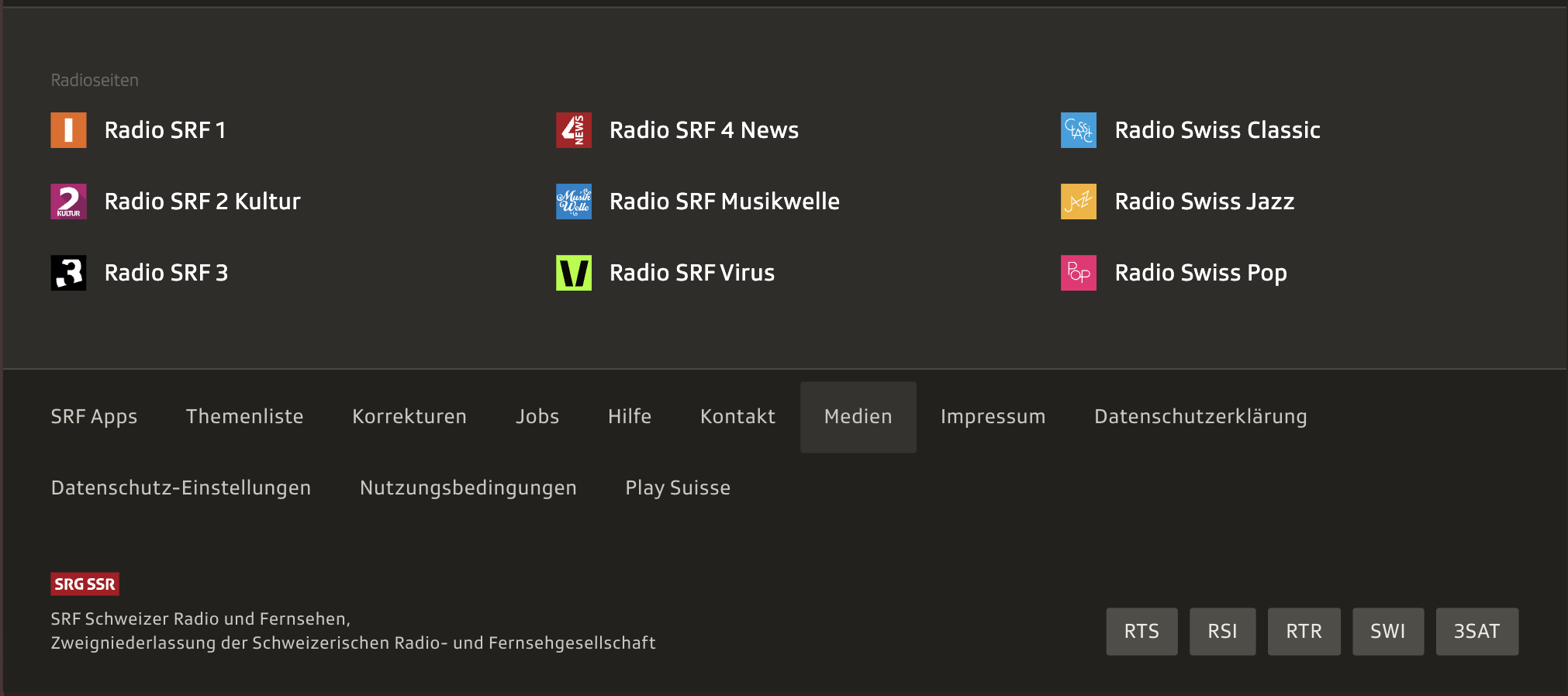
Task: Click the highlighted Medien footer item
Action: (858, 417)
